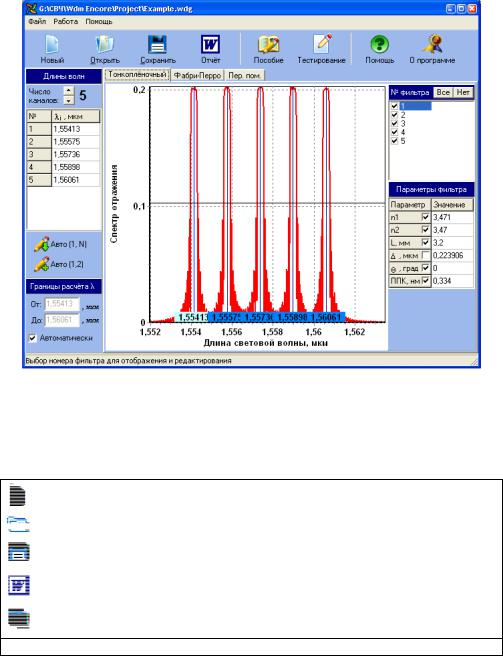Toggle the L, мм parameter checkbox

(x=426, y=242)
